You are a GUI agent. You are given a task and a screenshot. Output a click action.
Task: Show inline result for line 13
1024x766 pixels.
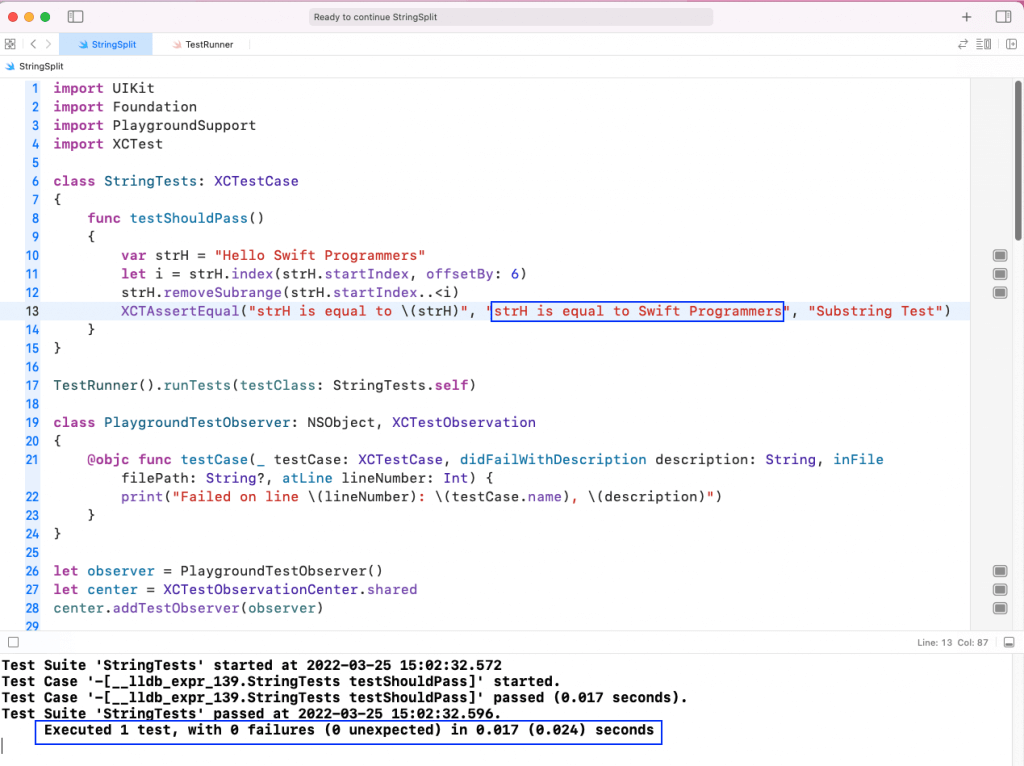pos(1000,311)
